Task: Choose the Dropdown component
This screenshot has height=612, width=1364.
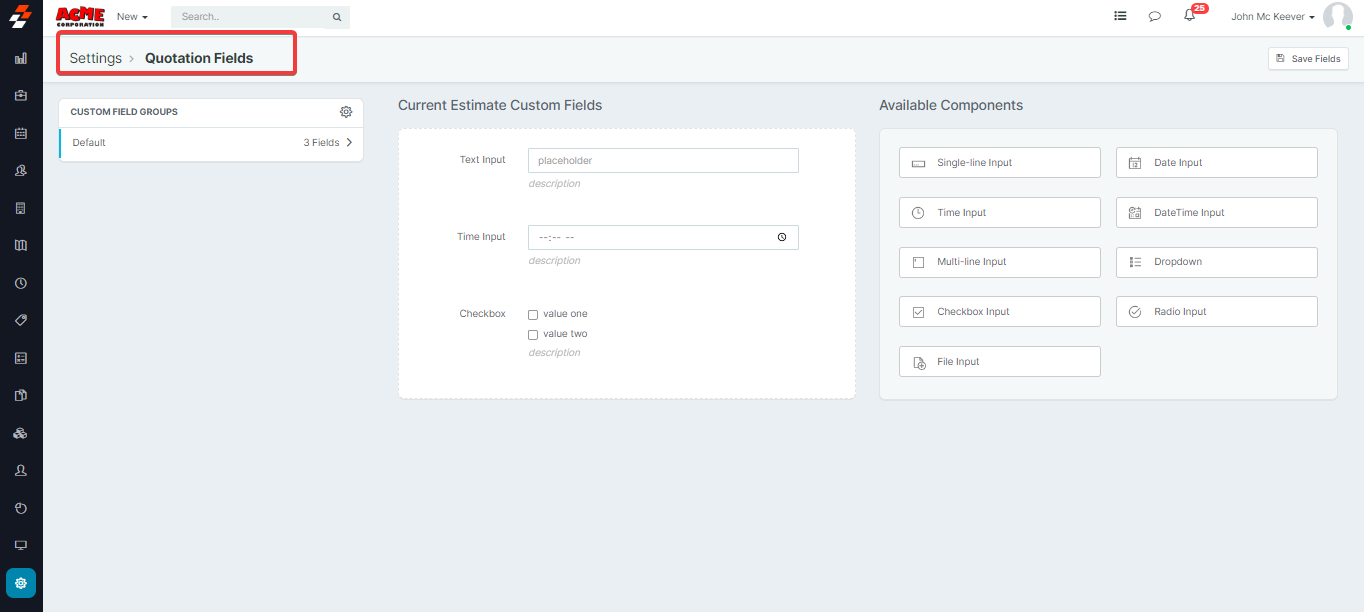Action: pyautogui.click(x=1216, y=262)
